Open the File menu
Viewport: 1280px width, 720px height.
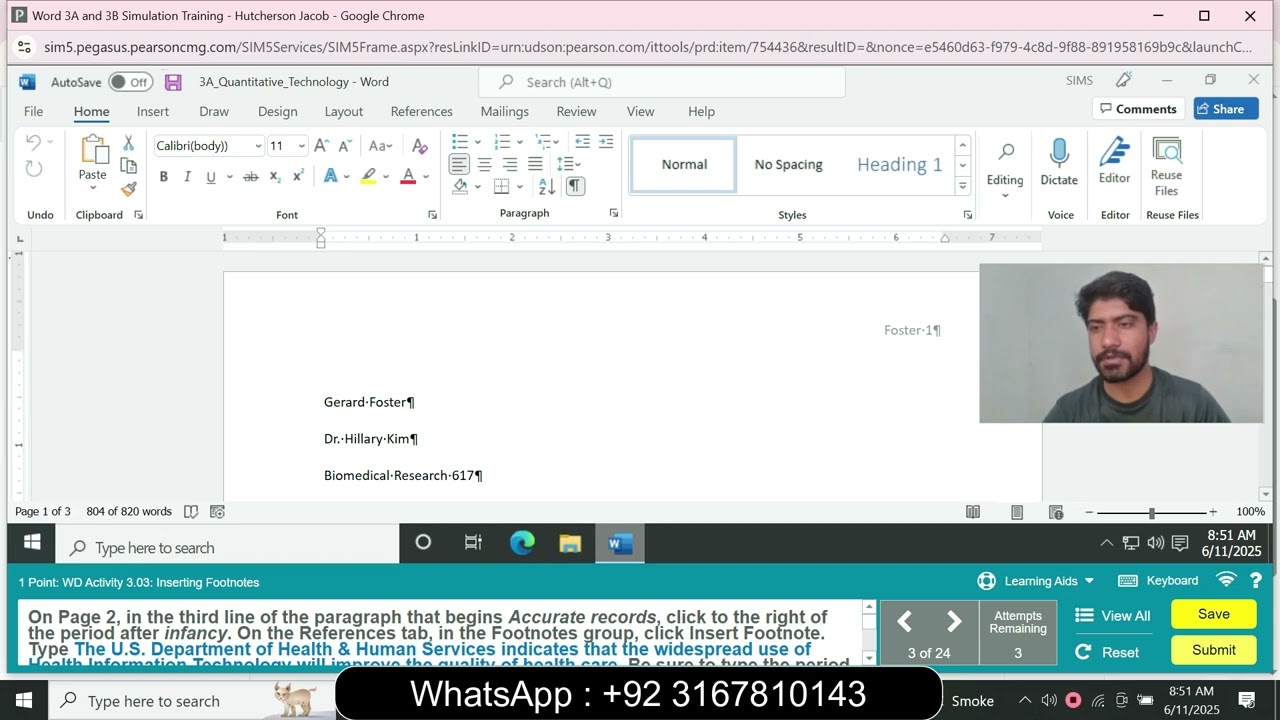(33, 111)
